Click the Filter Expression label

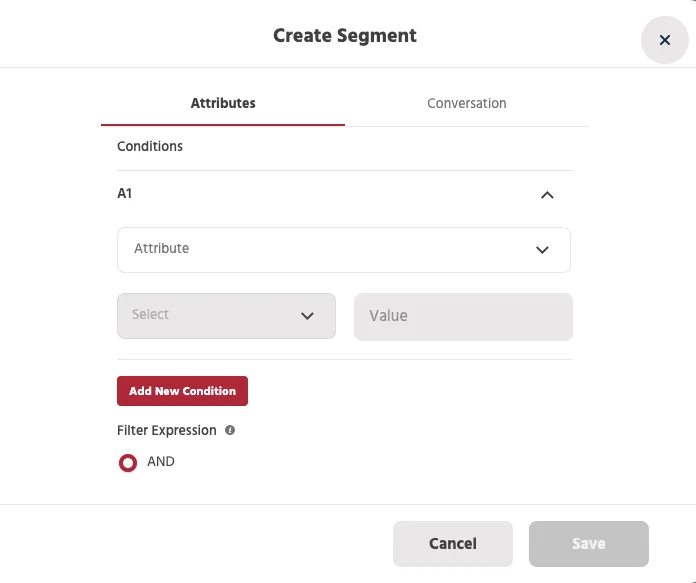tap(166, 430)
